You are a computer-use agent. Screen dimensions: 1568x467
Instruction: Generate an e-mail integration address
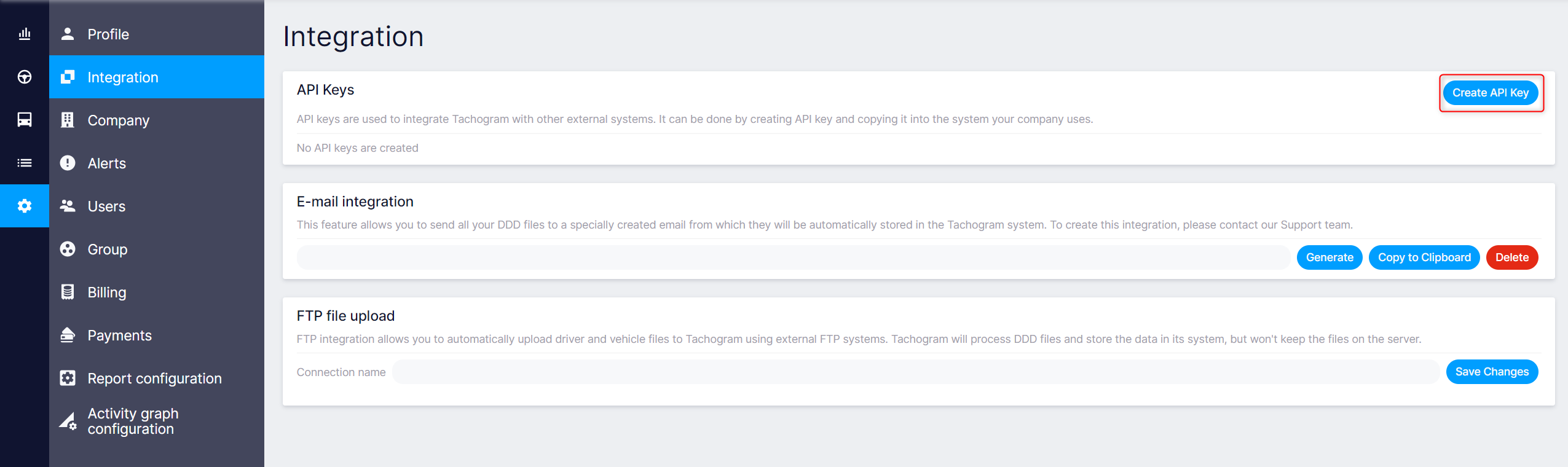click(x=1330, y=257)
